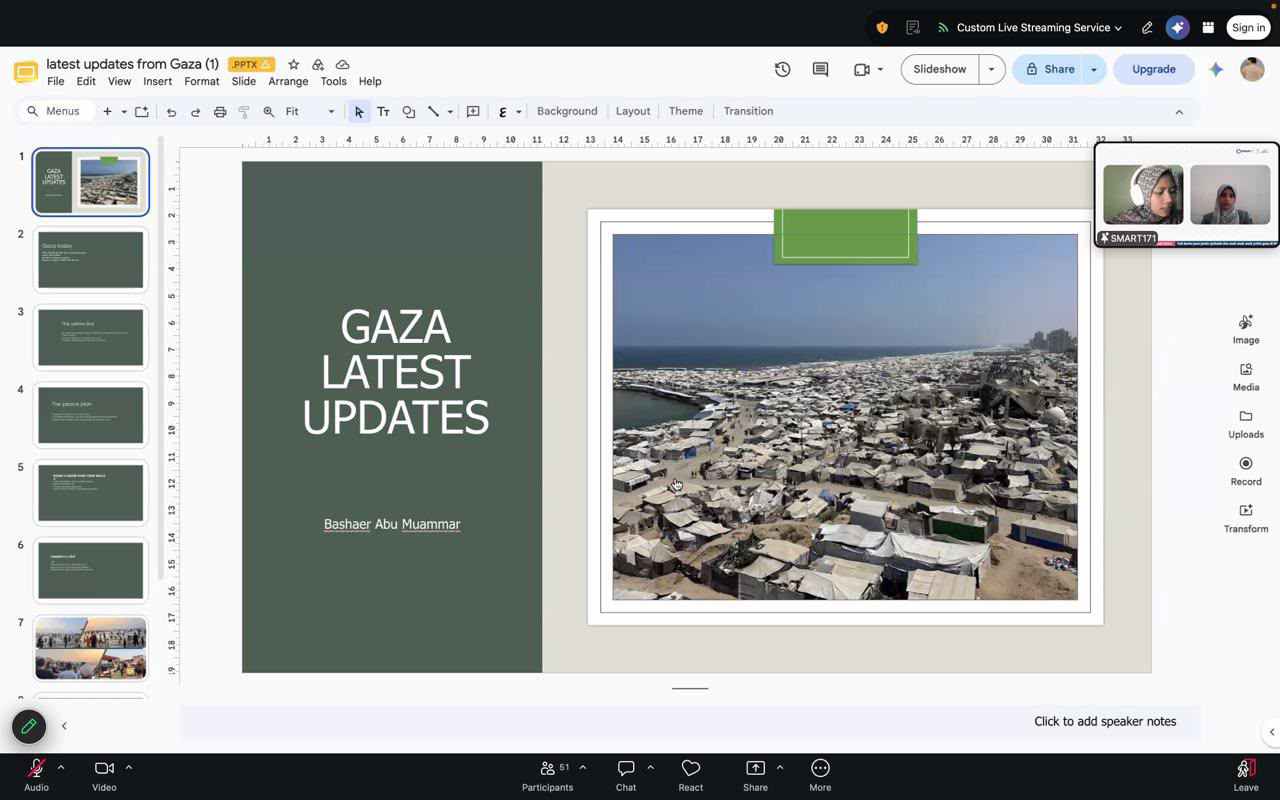
Task: Add a comment with the toolbar comment icon
Action: 473,112
